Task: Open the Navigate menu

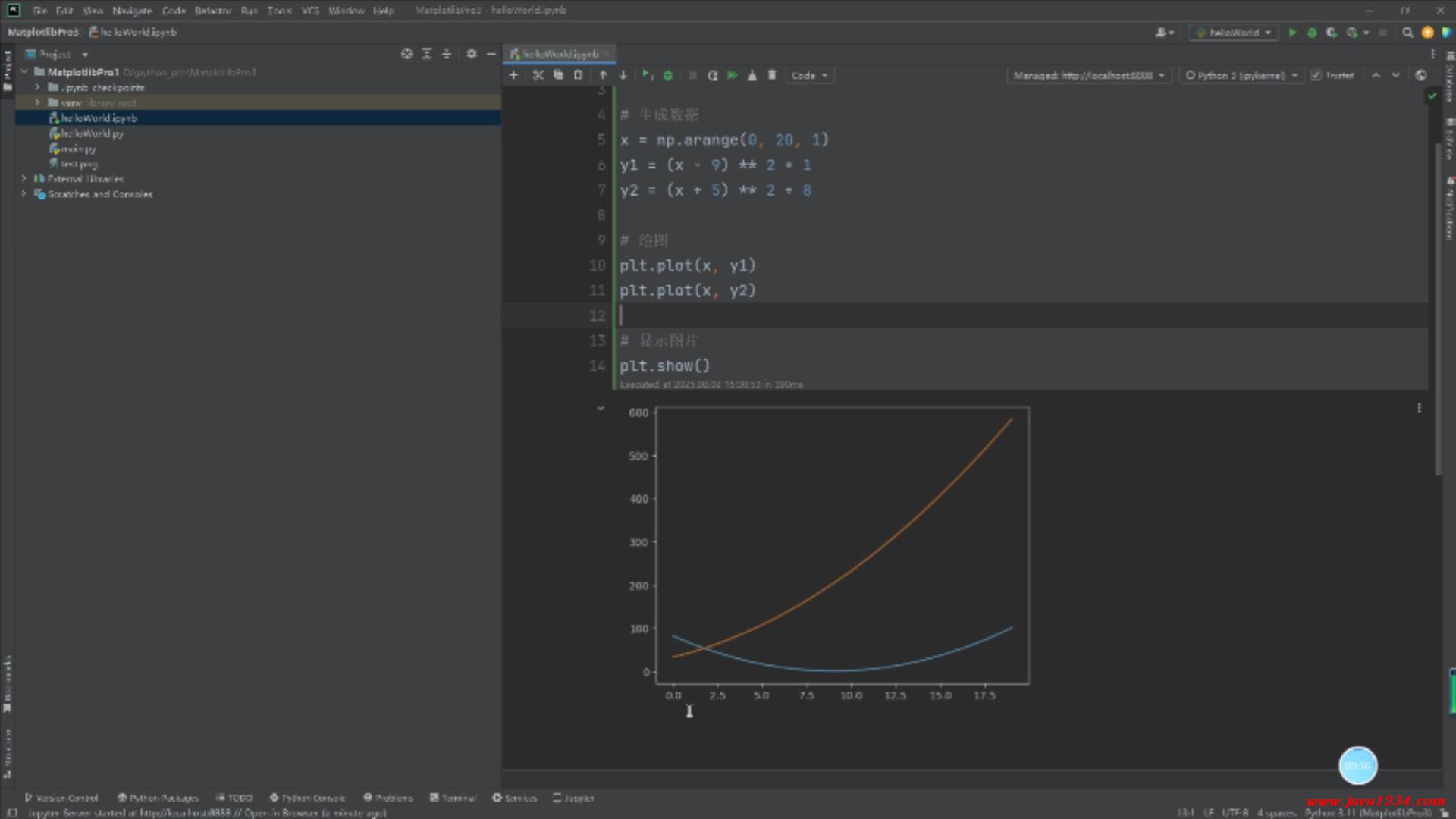Action: coord(132,11)
